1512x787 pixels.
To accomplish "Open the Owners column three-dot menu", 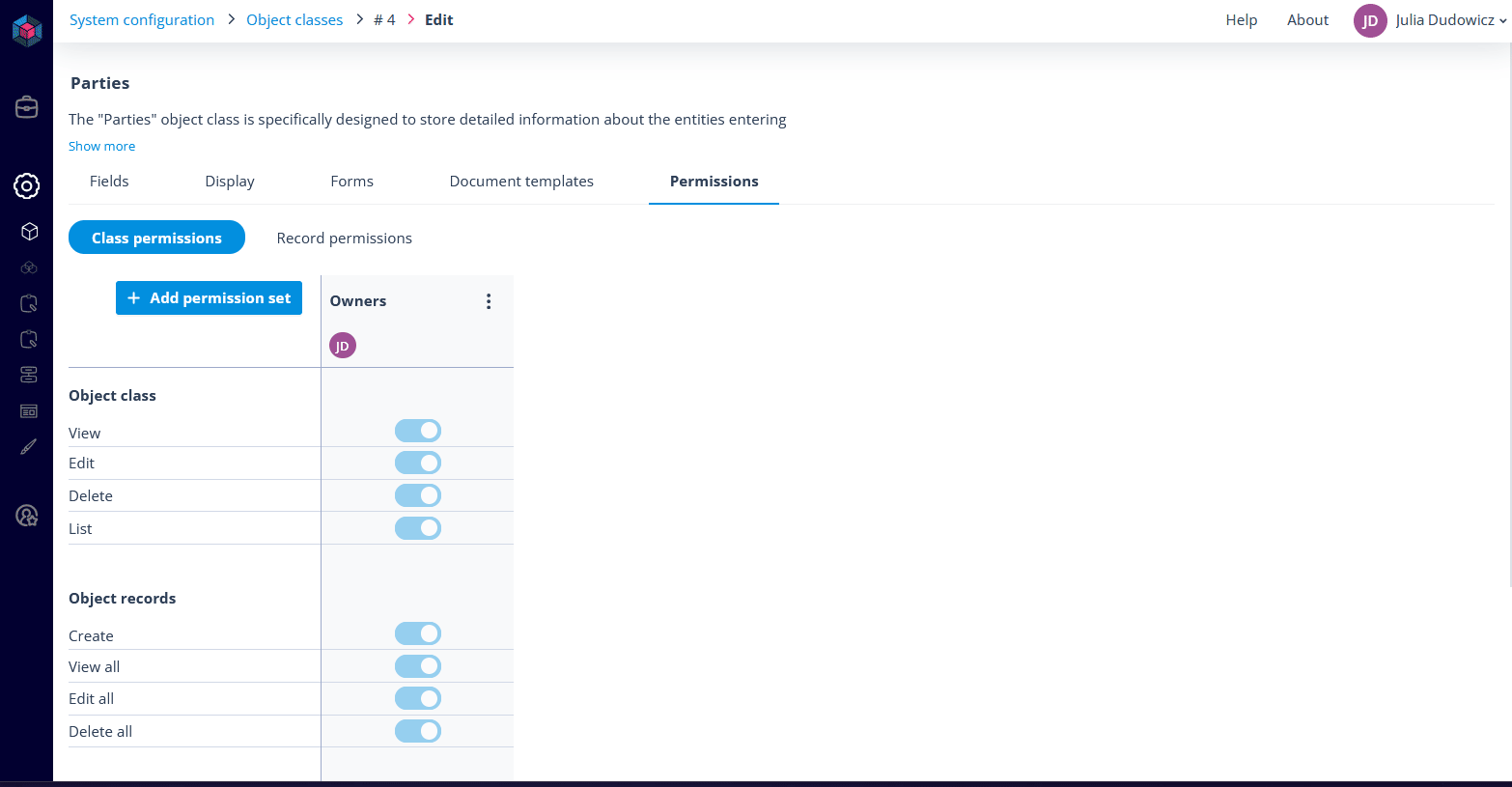I will point(489,301).
